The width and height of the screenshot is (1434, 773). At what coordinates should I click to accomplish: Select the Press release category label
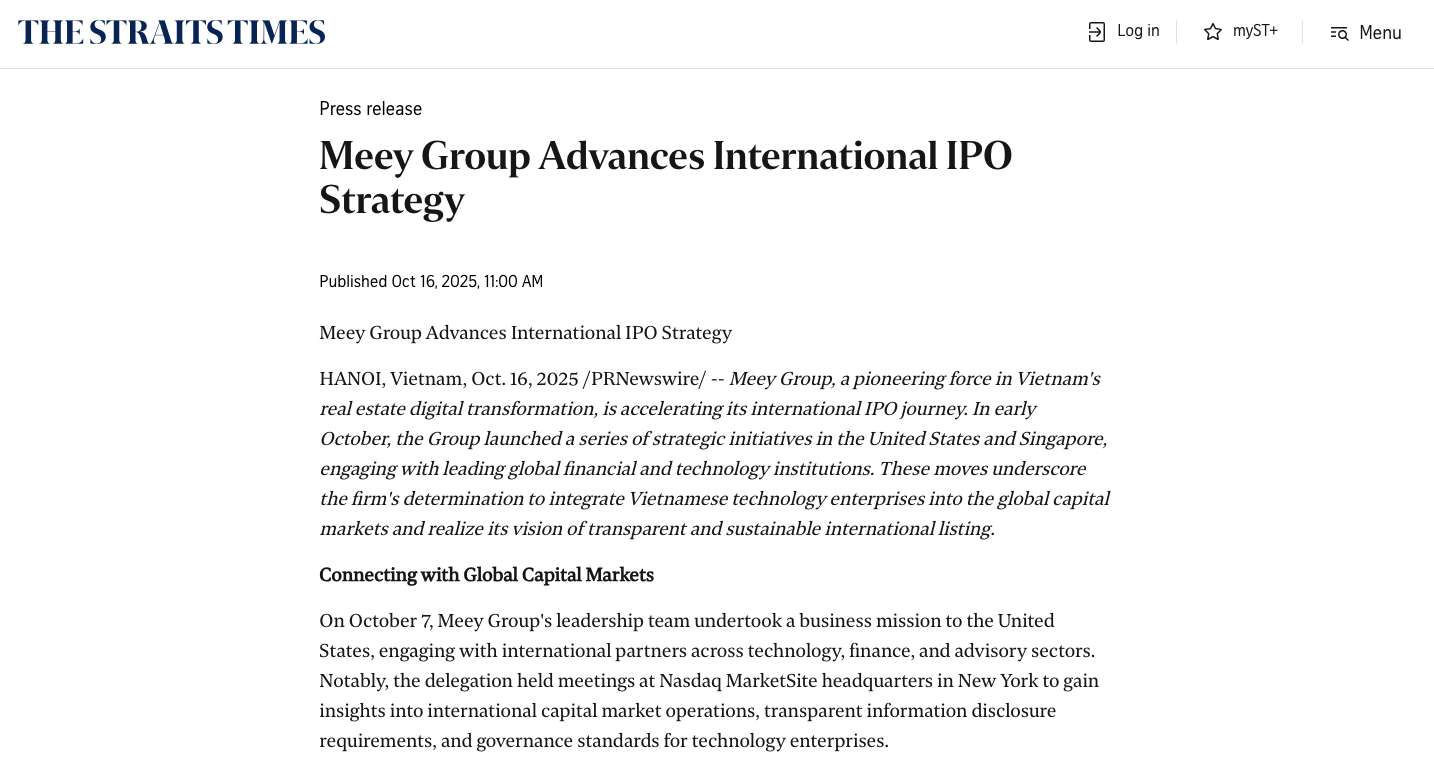click(370, 109)
